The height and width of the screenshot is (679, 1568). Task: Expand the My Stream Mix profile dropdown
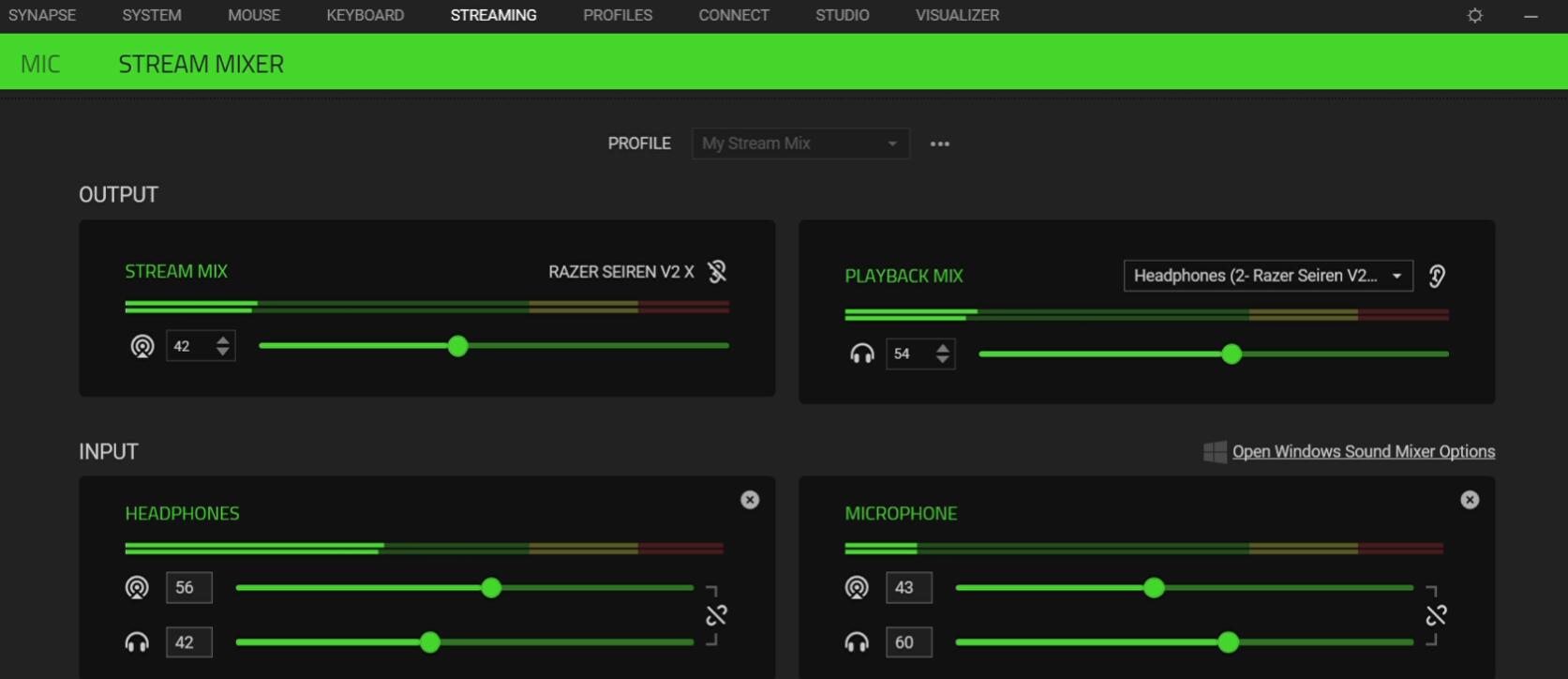[800, 143]
